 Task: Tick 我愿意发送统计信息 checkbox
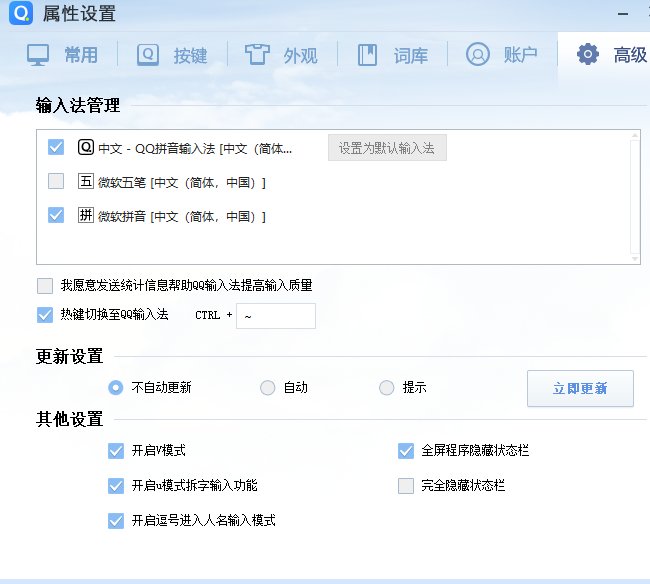tap(44, 286)
